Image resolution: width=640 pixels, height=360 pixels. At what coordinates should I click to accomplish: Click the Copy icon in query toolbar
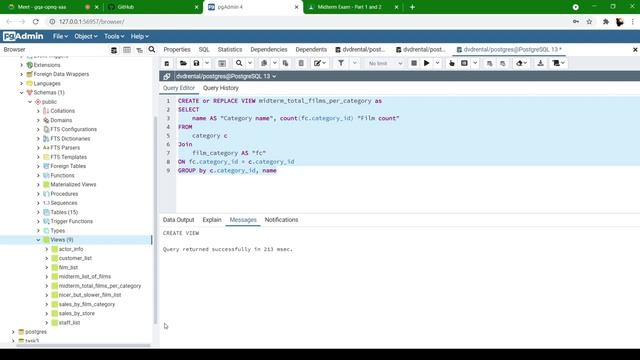point(264,63)
